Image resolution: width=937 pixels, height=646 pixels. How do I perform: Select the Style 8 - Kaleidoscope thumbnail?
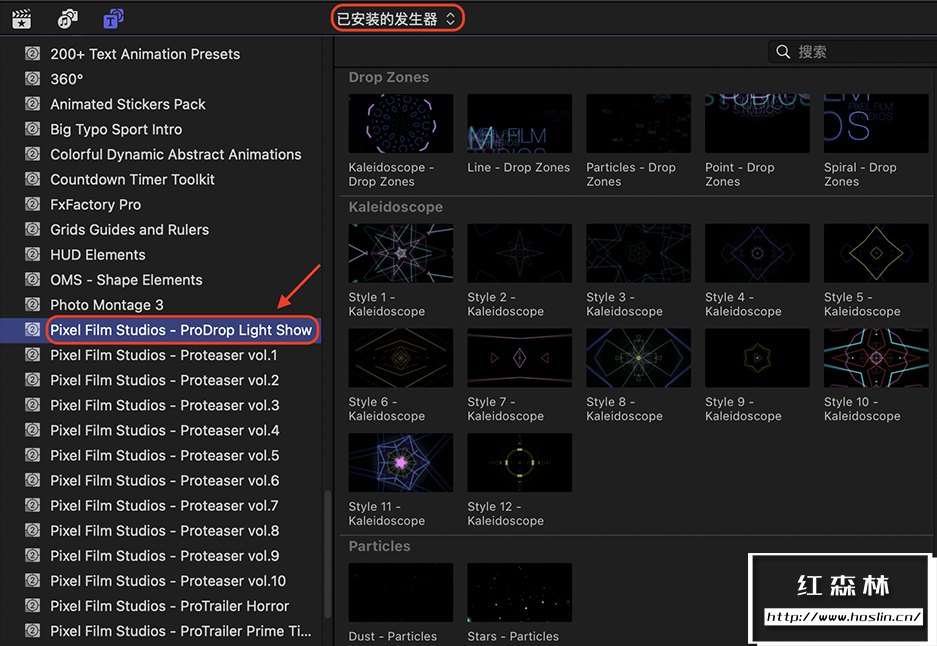(x=638, y=357)
